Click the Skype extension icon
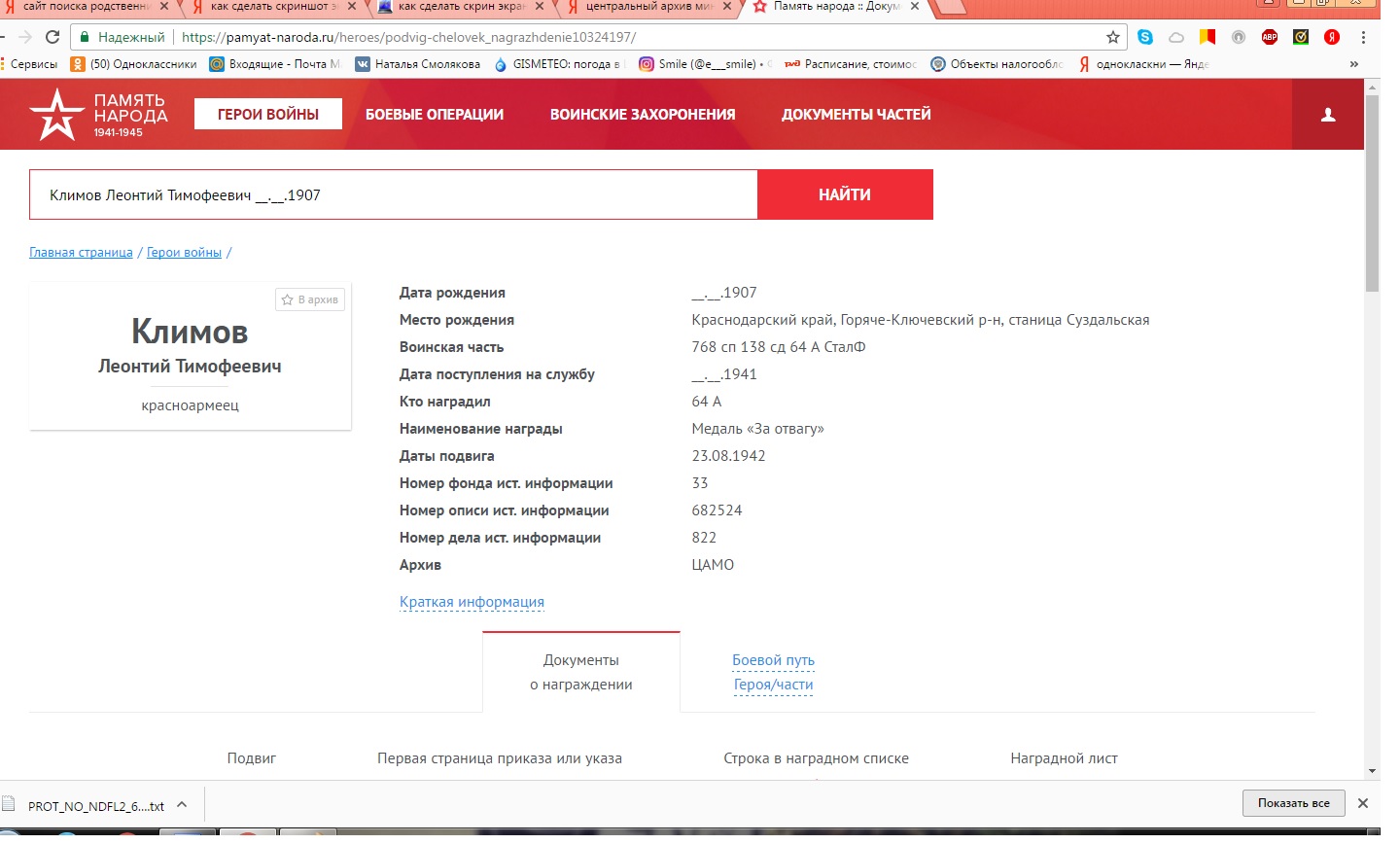The height and width of the screenshot is (844, 1400). pos(1145,37)
